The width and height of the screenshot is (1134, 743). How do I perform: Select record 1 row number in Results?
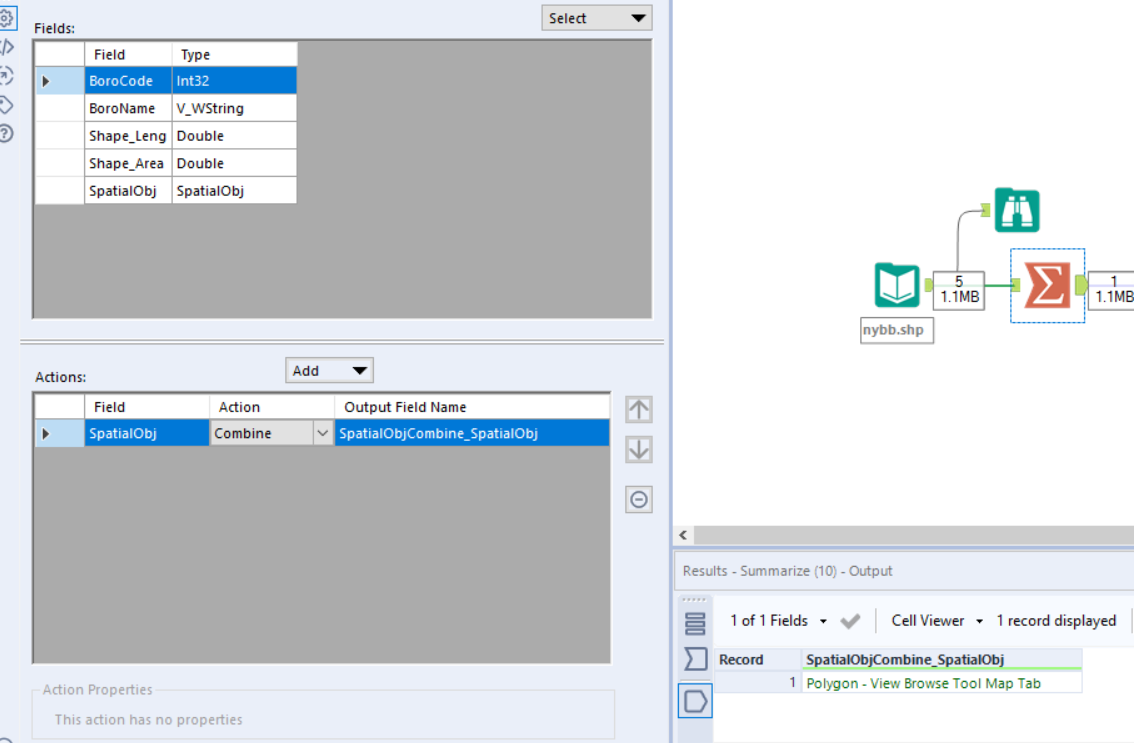coord(758,683)
